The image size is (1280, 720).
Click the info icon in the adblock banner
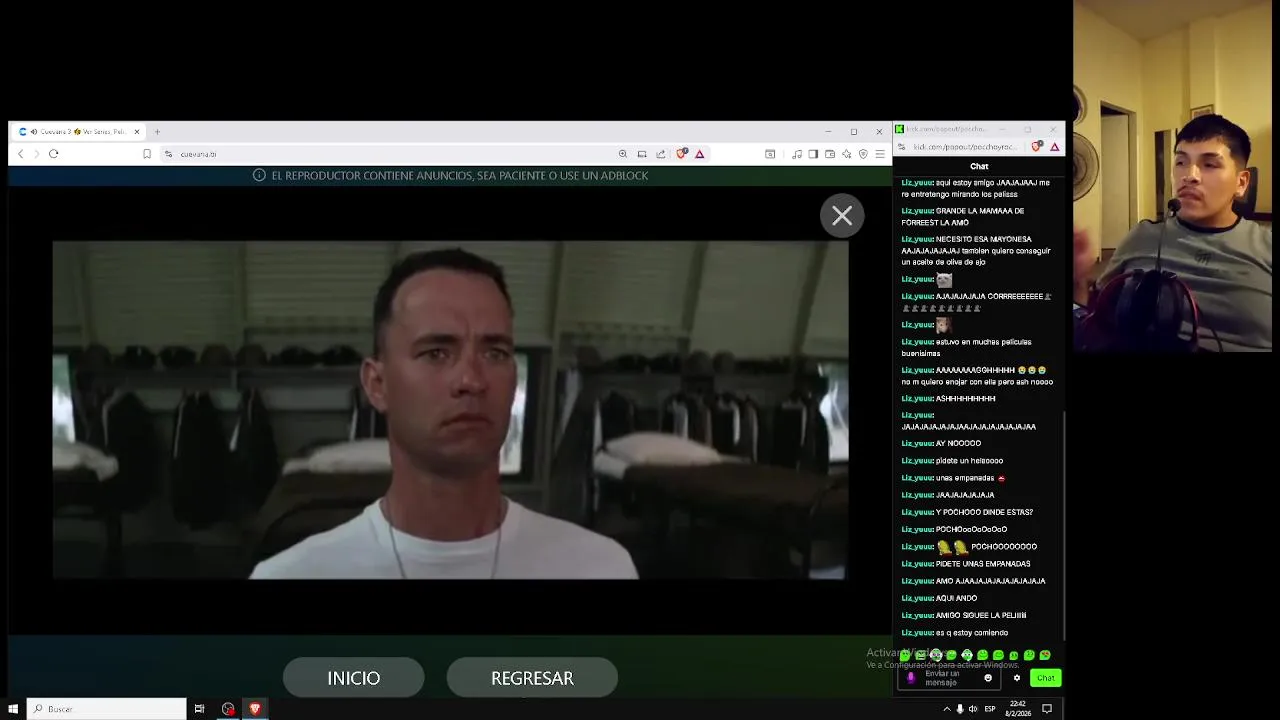(259, 175)
